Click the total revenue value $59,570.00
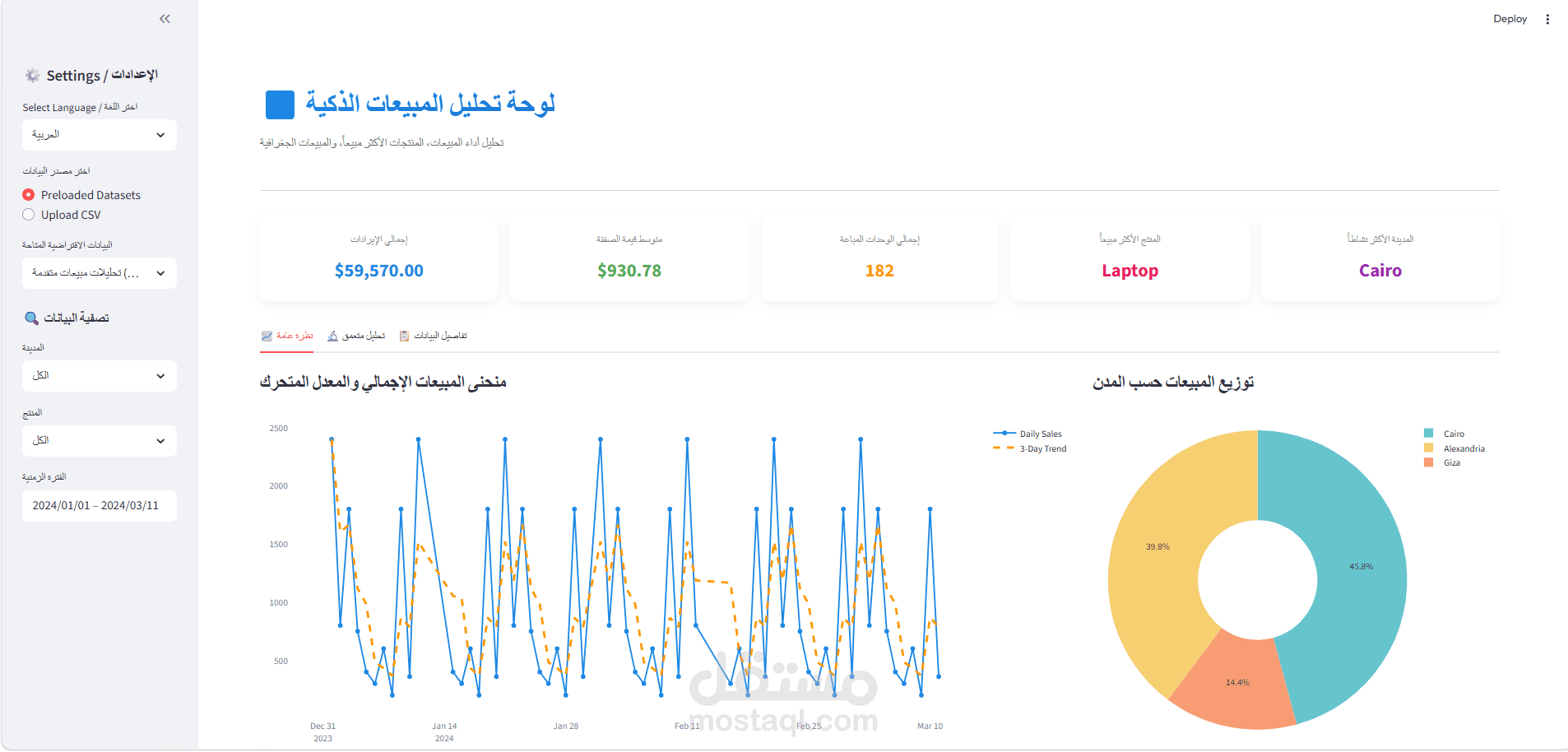The width and height of the screenshot is (1568, 752). pyautogui.click(x=379, y=271)
